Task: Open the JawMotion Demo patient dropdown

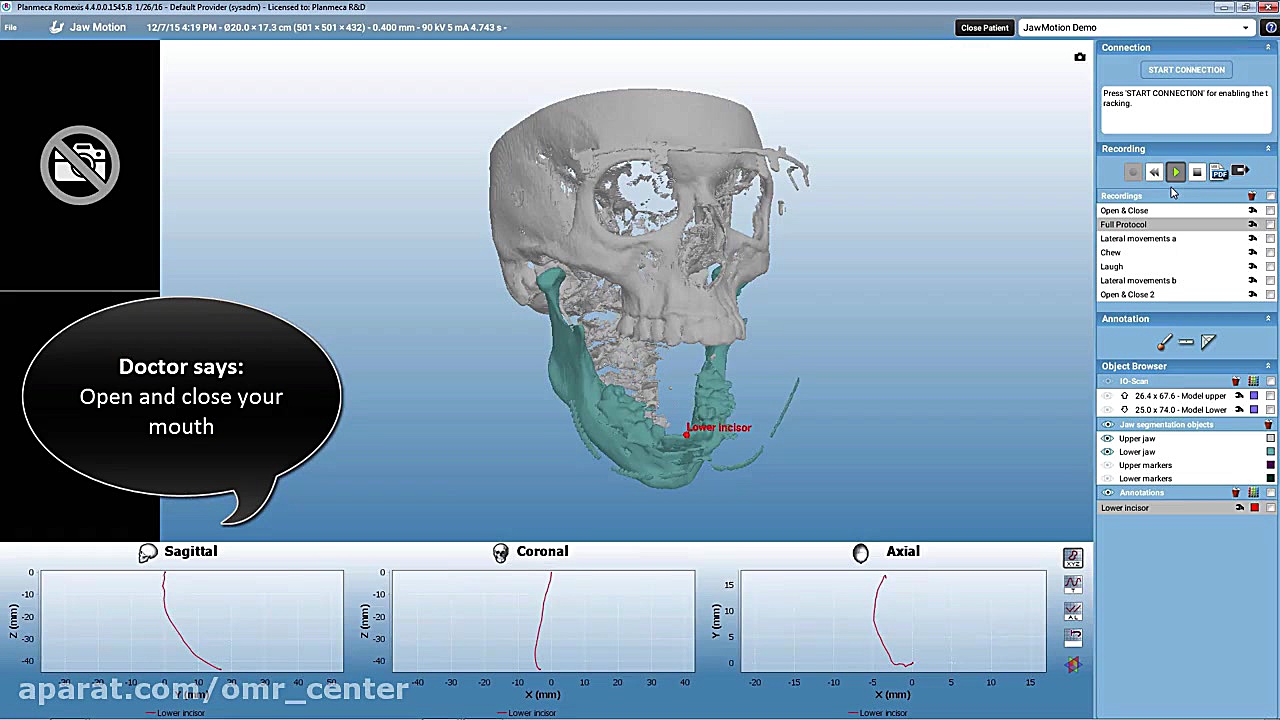Action: 1137,28
